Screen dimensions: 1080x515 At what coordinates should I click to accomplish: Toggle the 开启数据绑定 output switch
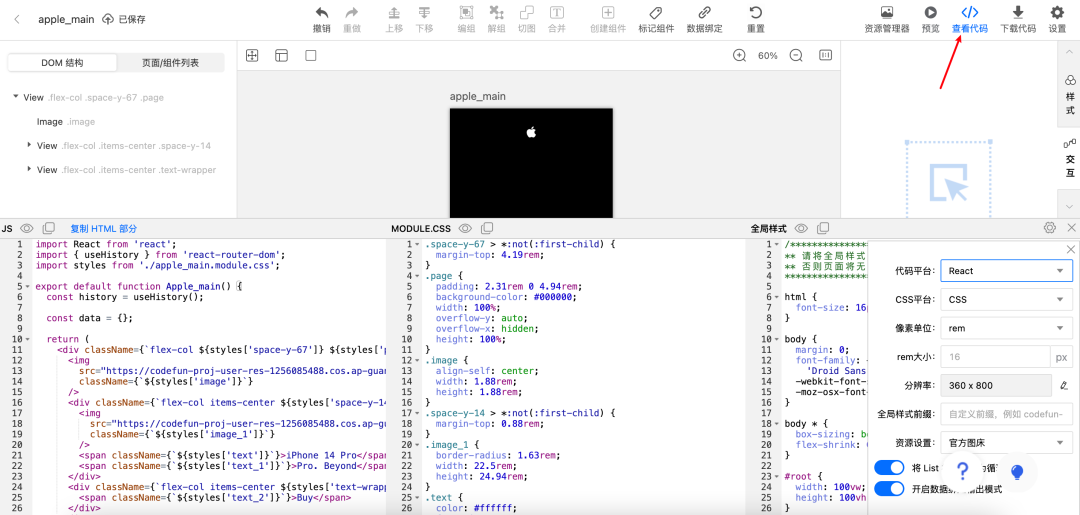tap(889, 489)
